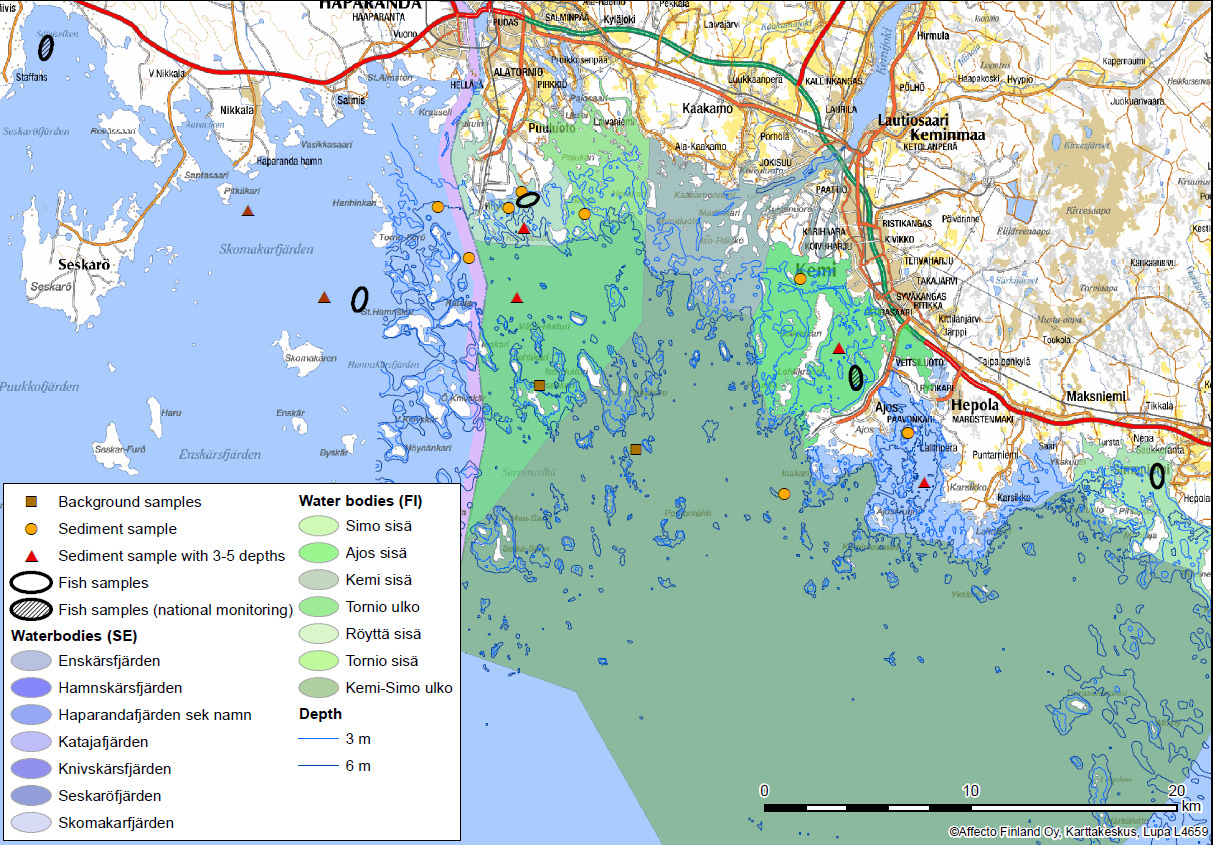The image size is (1213, 845).
Task: Select the green Kemi city label
Action: pyautogui.click(x=816, y=269)
